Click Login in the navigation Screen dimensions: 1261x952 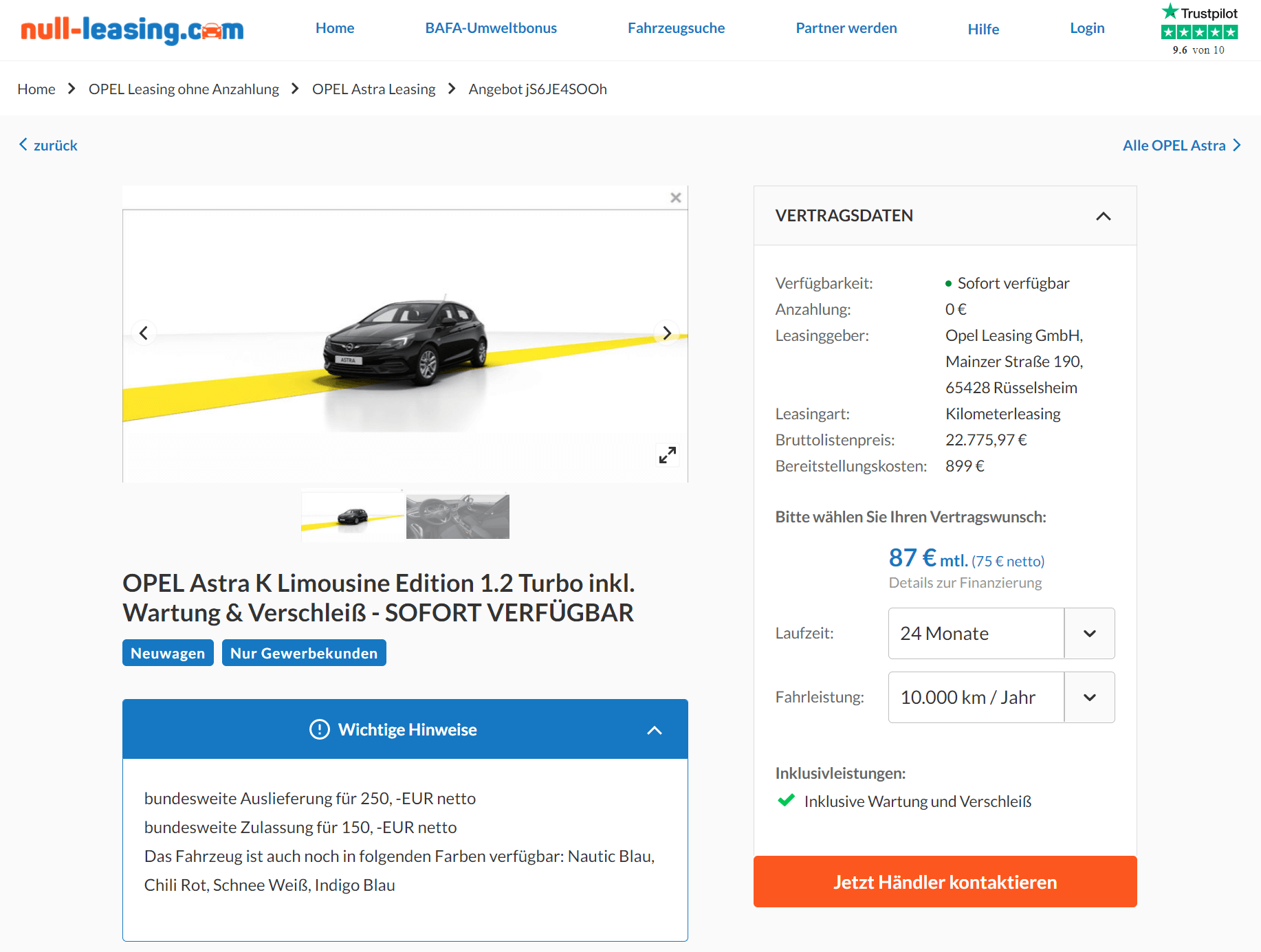1087,28
